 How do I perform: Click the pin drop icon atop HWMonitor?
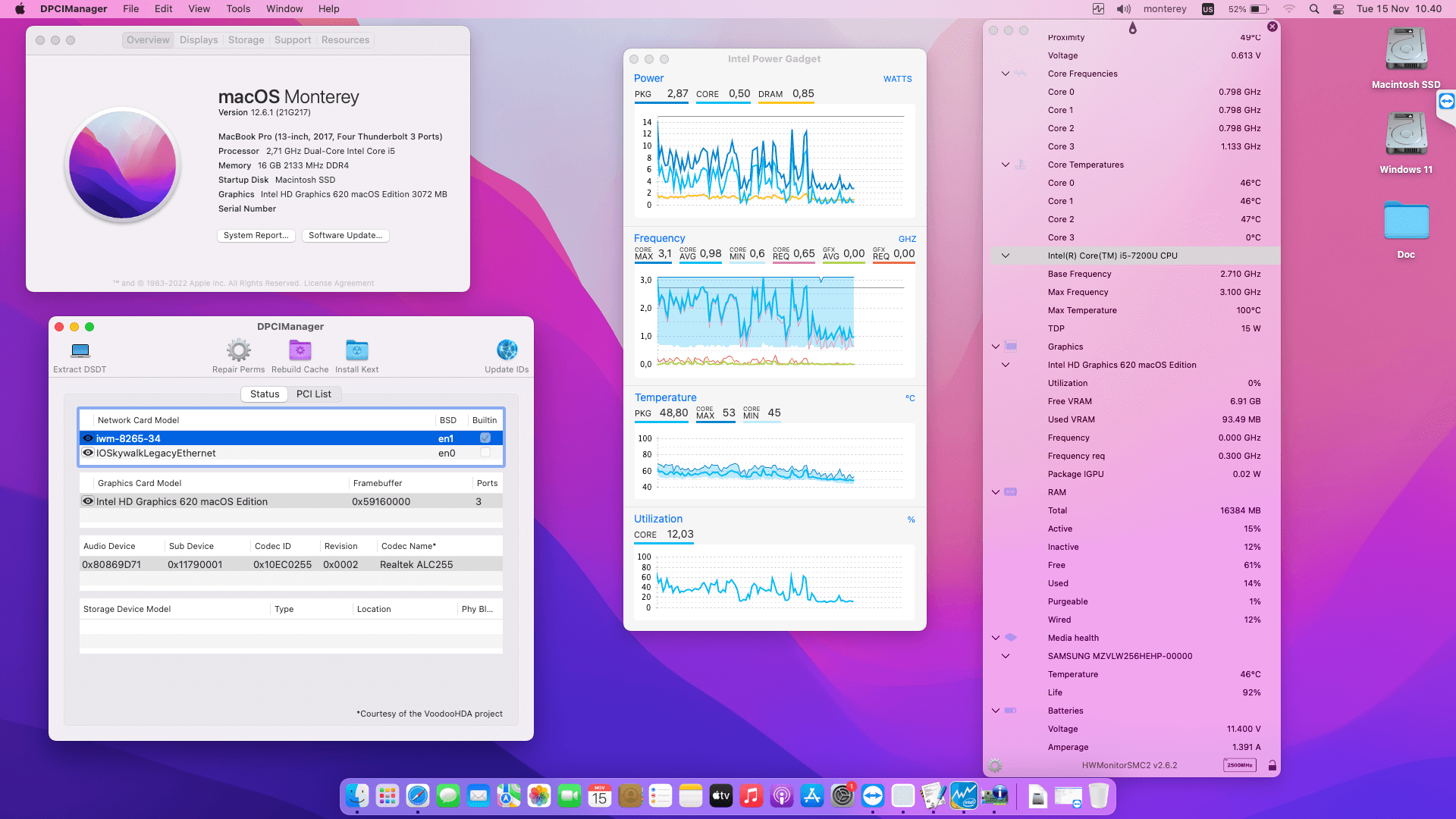point(1133,29)
